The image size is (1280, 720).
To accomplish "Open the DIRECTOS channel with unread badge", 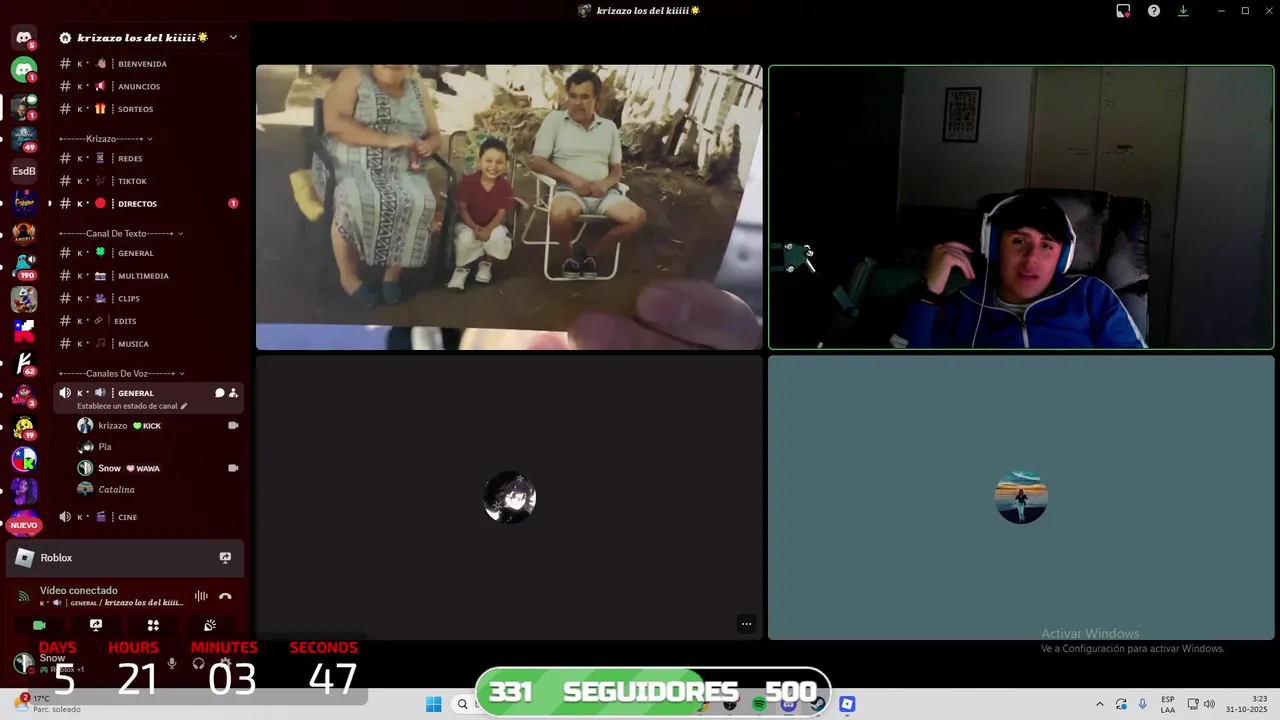I will (148, 204).
